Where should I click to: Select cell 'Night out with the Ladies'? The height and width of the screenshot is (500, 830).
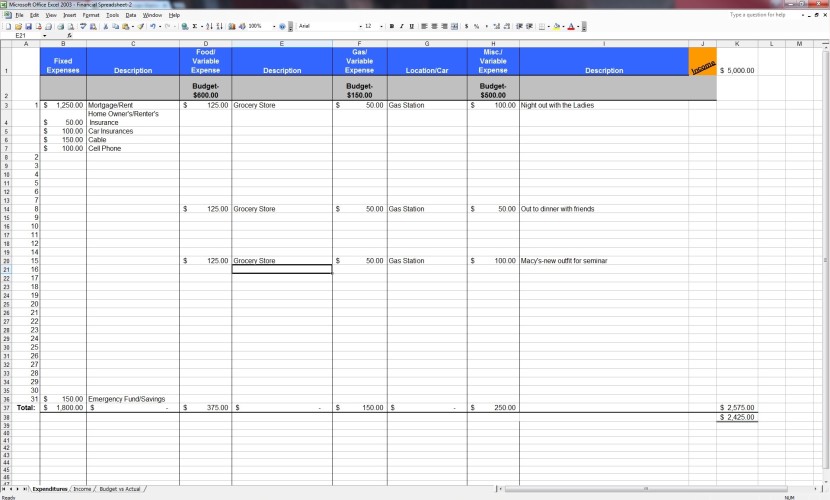coord(603,105)
